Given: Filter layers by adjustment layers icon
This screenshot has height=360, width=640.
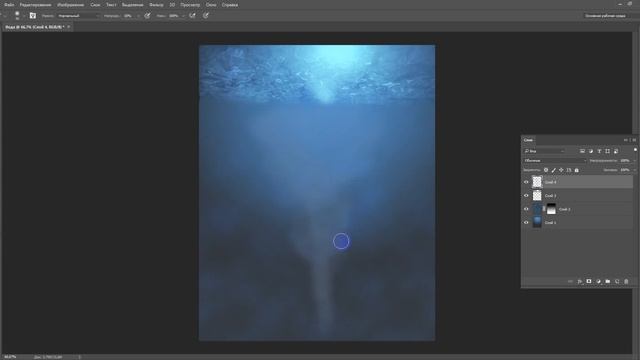Looking at the screenshot, I should [x=591, y=151].
